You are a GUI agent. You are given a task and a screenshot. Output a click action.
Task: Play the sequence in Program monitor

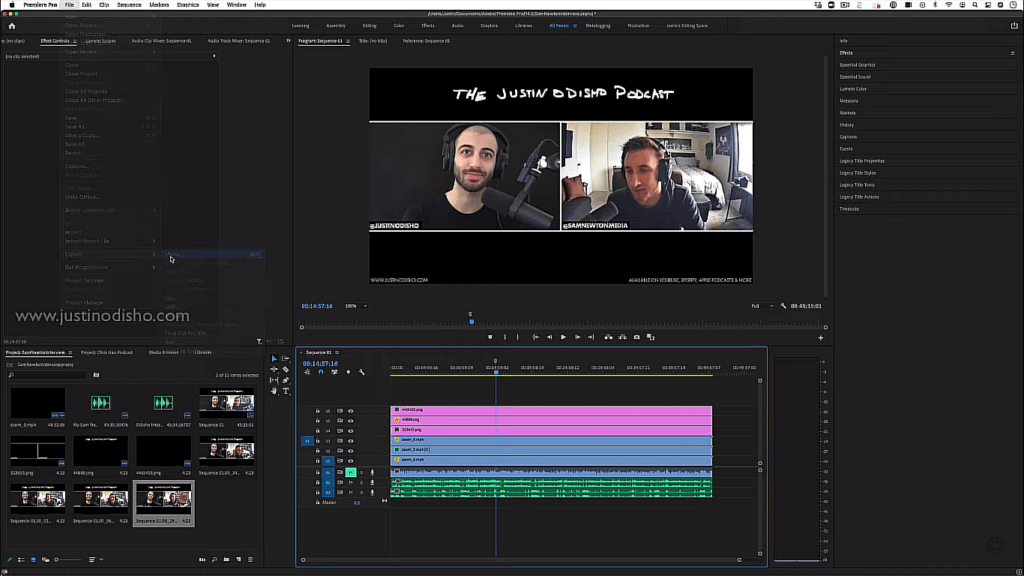pyautogui.click(x=563, y=337)
